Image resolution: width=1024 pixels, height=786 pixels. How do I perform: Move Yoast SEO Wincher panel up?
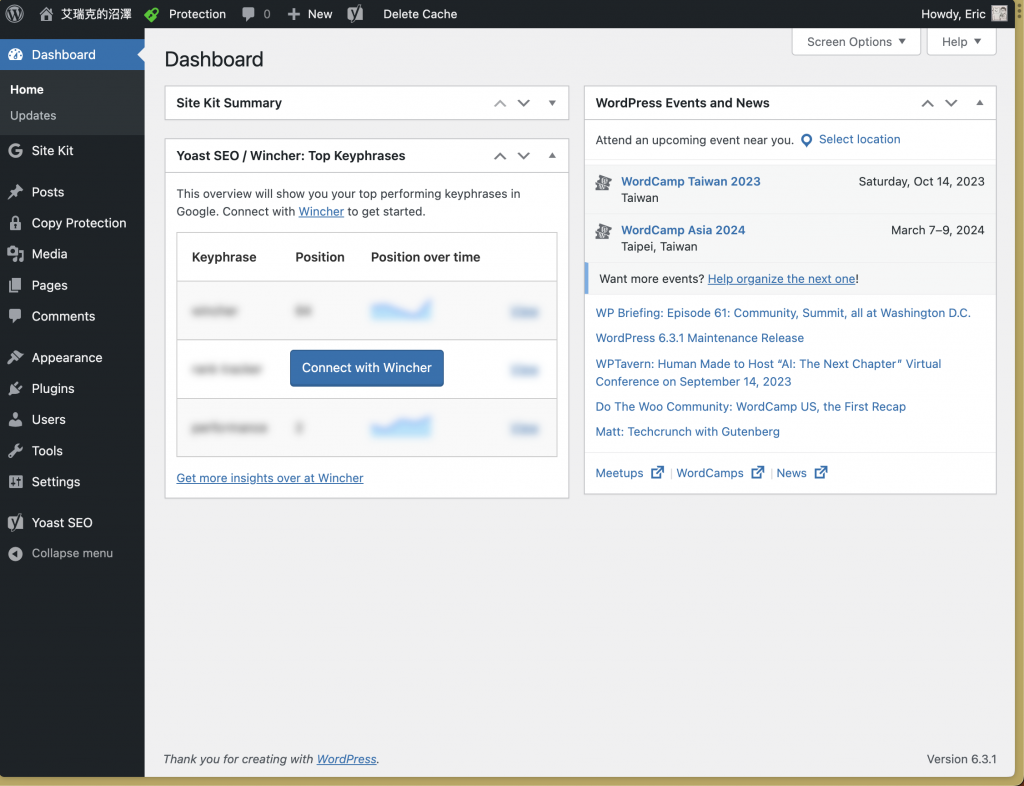[x=500, y=156]
